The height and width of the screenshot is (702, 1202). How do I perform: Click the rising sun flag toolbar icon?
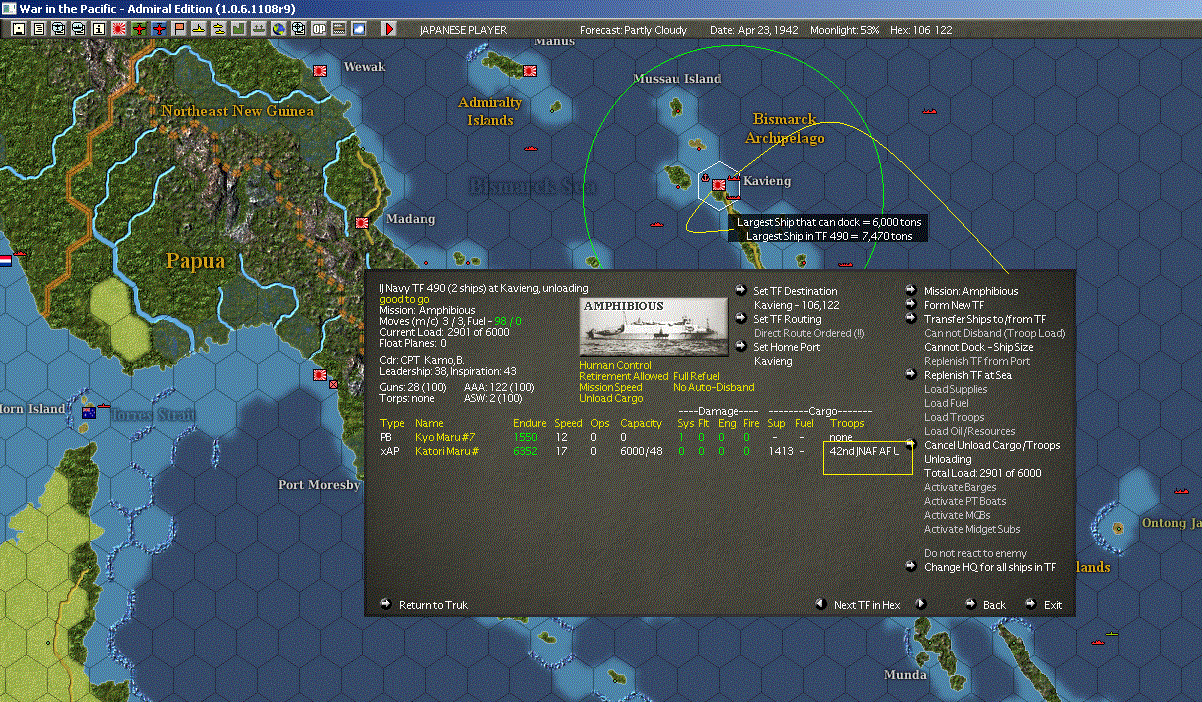click(x=118, y=29)
